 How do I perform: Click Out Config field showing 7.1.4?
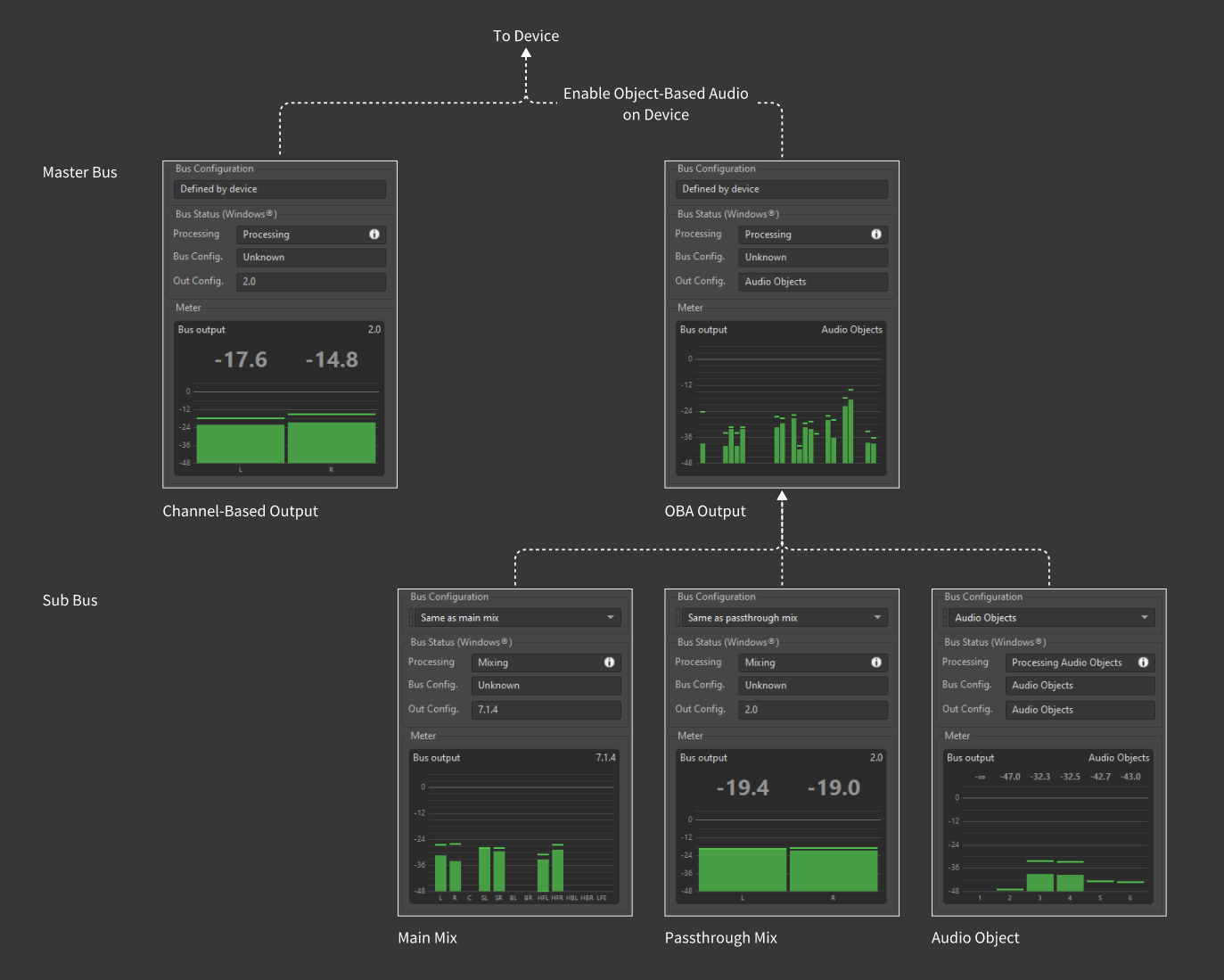coord(546,710)
